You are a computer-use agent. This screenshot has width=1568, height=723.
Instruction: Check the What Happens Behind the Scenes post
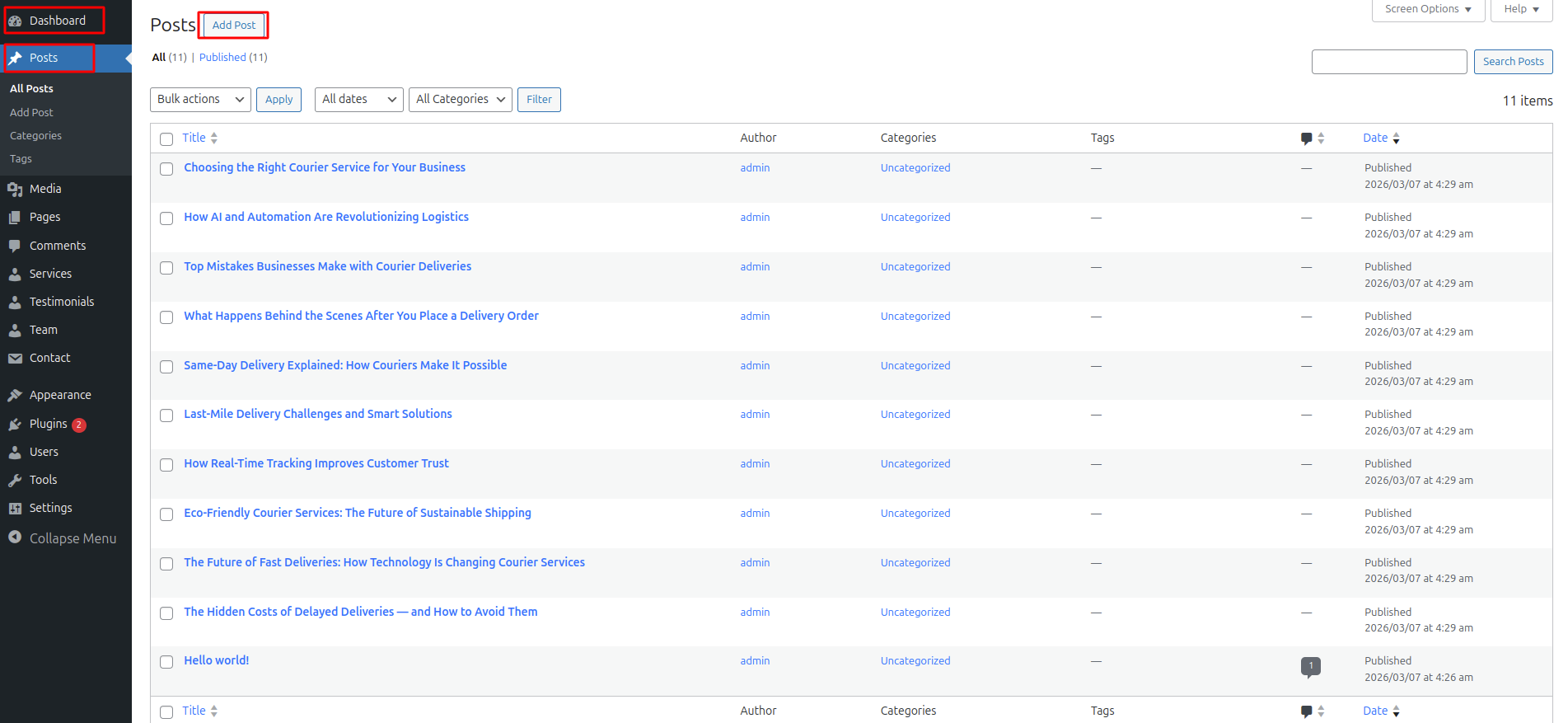click(x=166, y=317)
